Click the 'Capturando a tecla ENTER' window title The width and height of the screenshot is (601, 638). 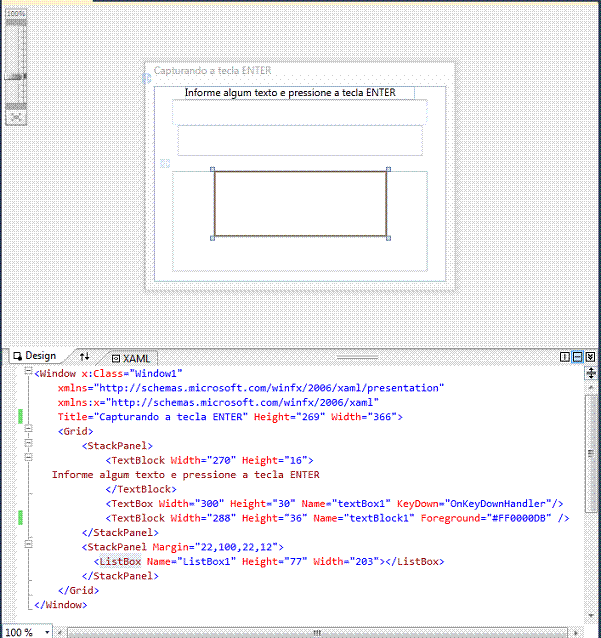pyautogui.click(x=212, y=70)
